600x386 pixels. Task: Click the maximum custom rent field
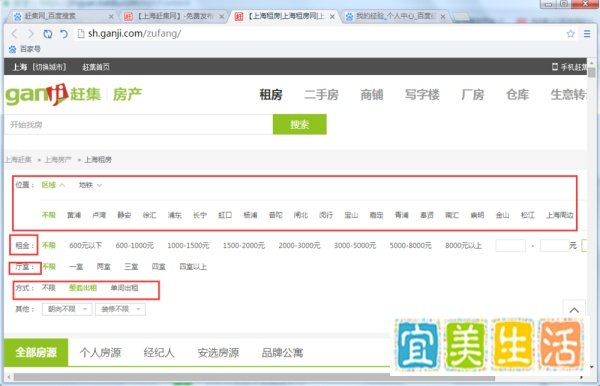(554, 245)
